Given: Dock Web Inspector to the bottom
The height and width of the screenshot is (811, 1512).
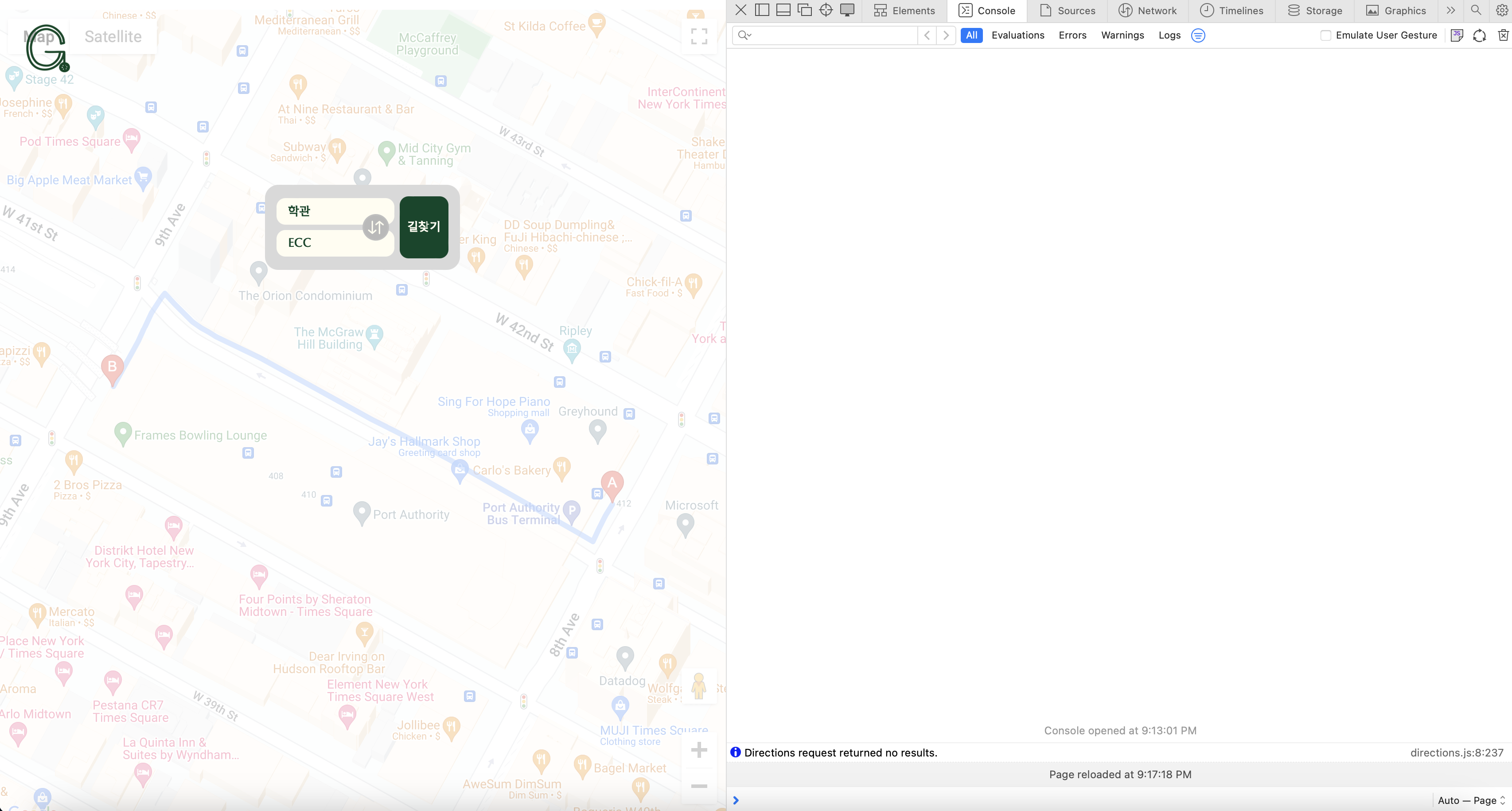Looking at the screenshot, I should point(783,10).
